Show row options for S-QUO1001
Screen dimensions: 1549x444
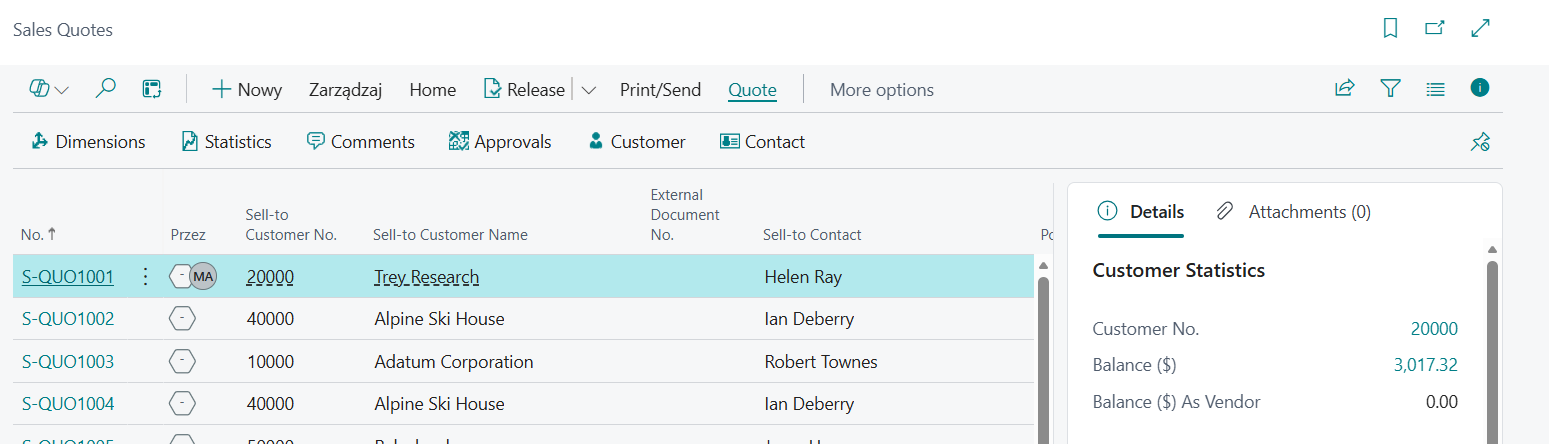(145, 277)
